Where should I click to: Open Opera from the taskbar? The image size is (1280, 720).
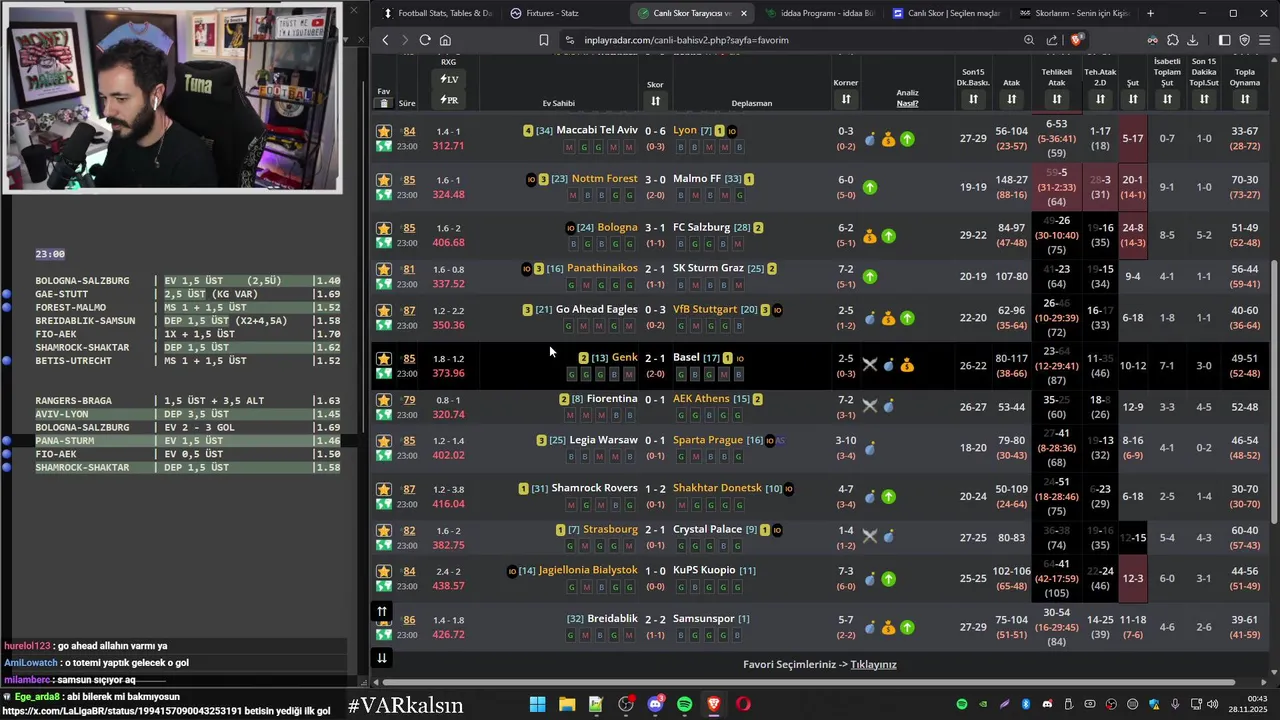(743, 704)
